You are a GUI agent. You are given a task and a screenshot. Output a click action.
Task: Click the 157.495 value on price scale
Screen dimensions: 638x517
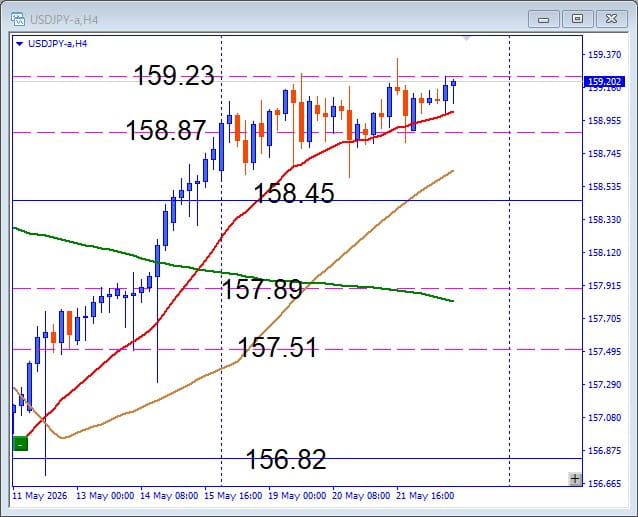point(605,351)
